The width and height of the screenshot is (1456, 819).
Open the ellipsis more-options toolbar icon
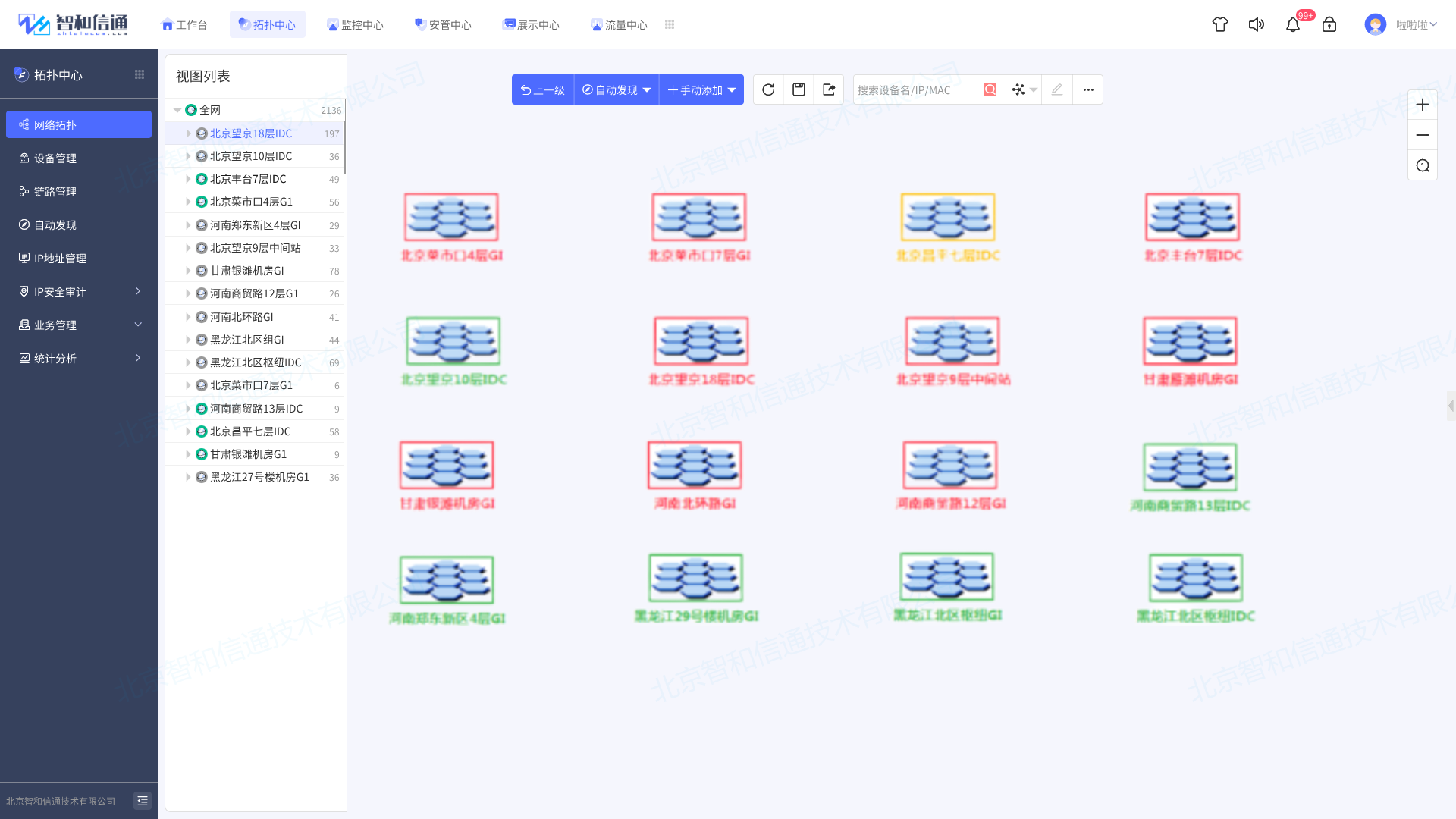coord(1088,89)
